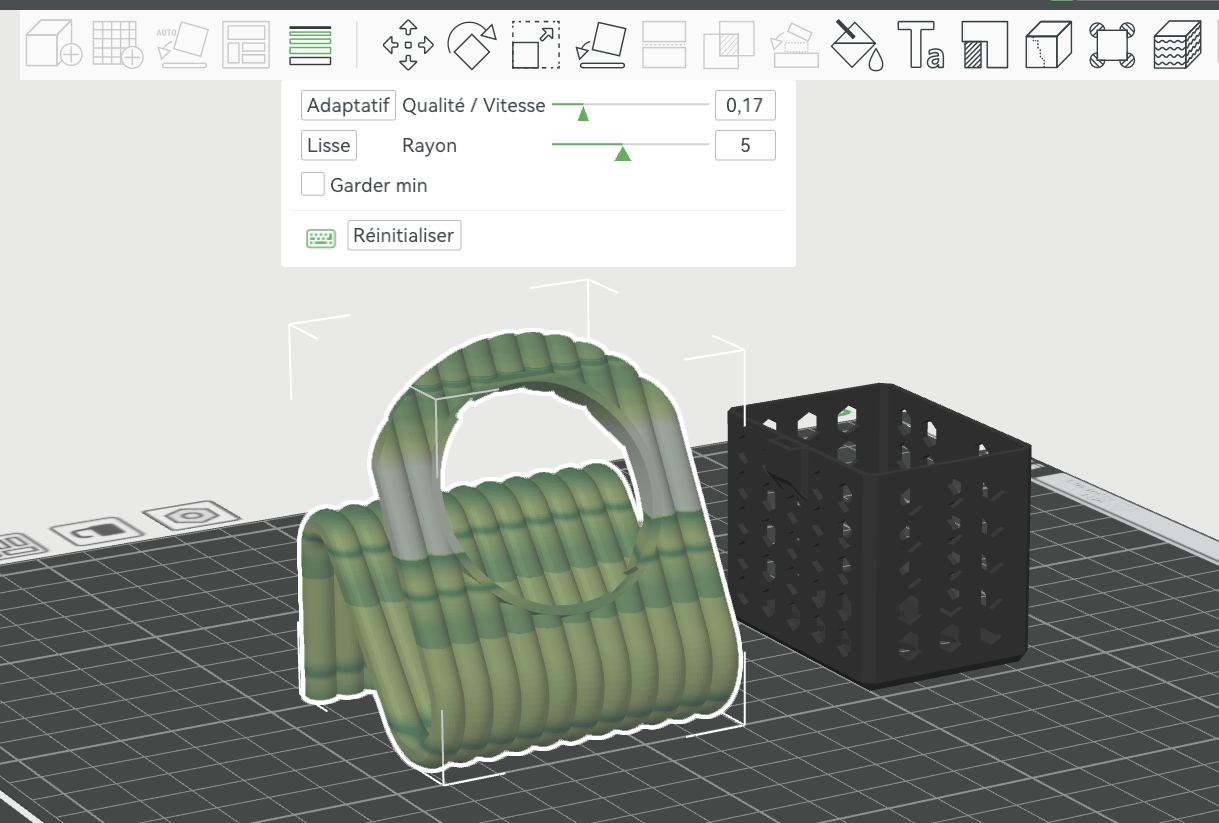Click the Réinitialiser button
The image size is (1219, 823).
click(404, 236)
